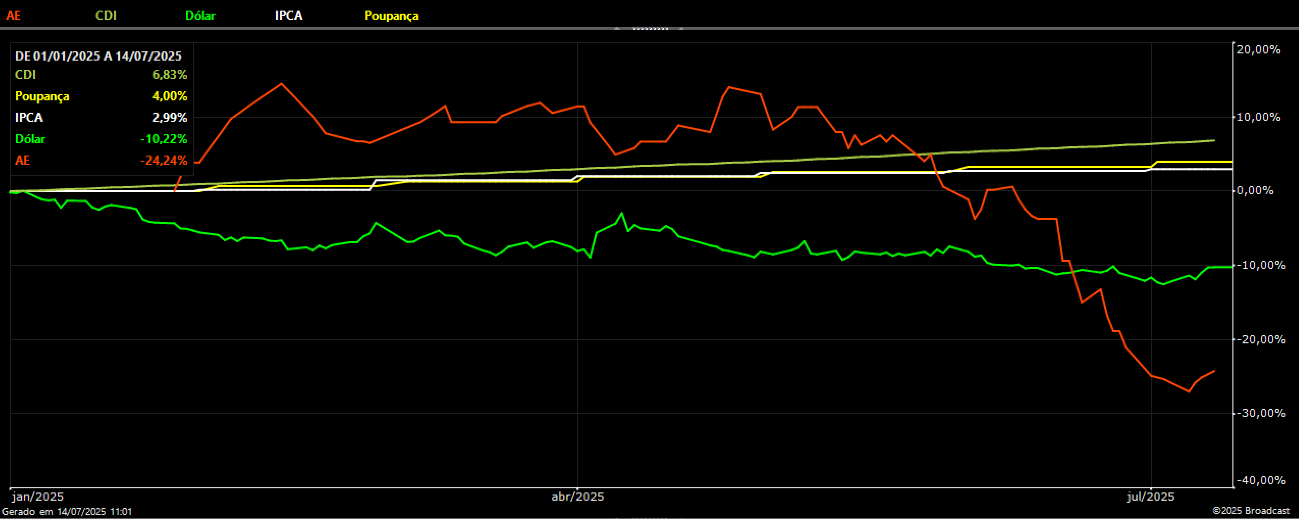Select the IPCA label in top legend

[290, 16]
